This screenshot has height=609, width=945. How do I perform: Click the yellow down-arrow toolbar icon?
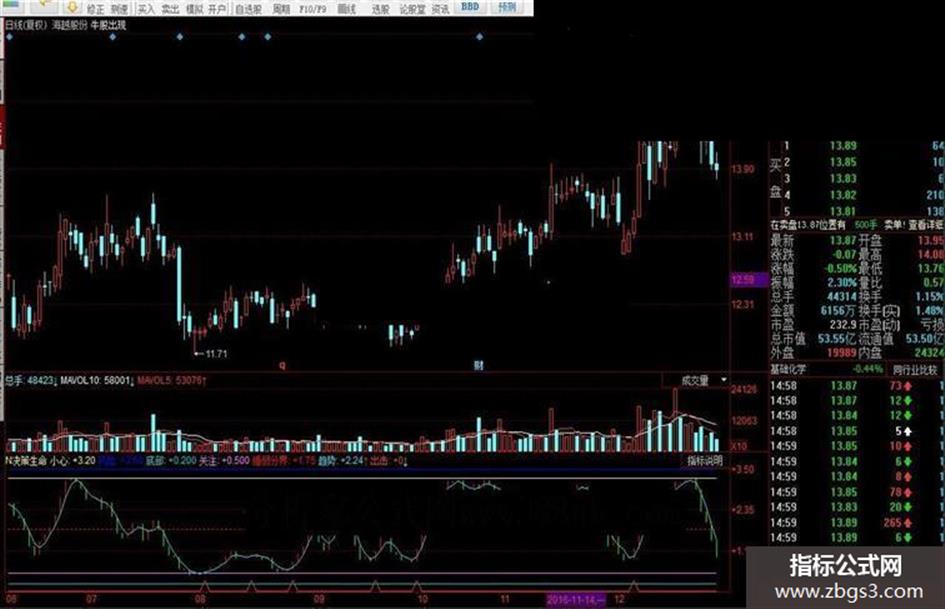[x=72, y=7]
